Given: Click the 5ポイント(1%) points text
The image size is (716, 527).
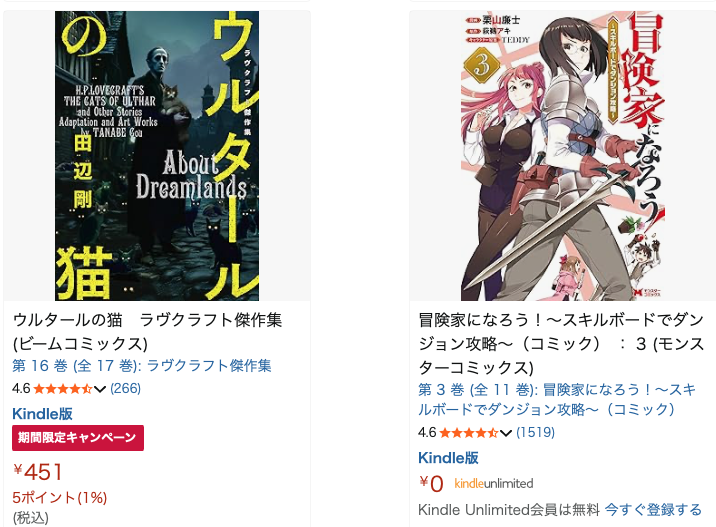Looking at the screenshot, I should 60,498.
